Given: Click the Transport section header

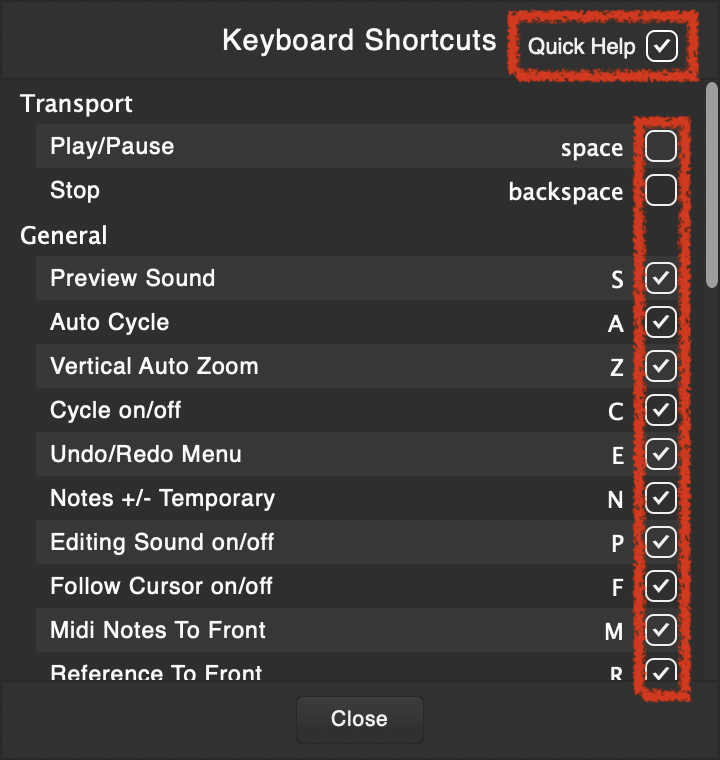Looking at the screenshot, I should [76, 103].
